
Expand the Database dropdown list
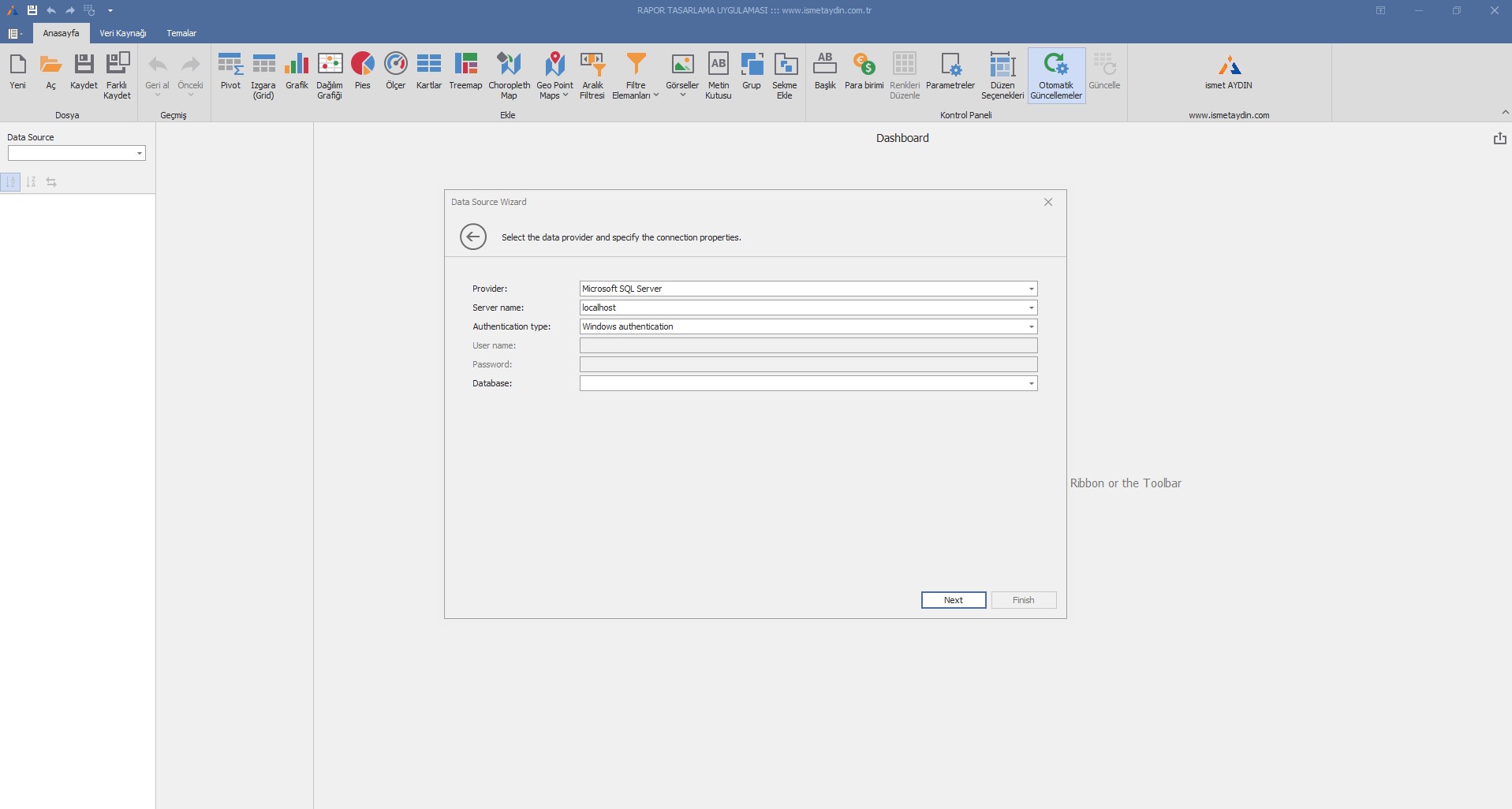pos(1030,384)
